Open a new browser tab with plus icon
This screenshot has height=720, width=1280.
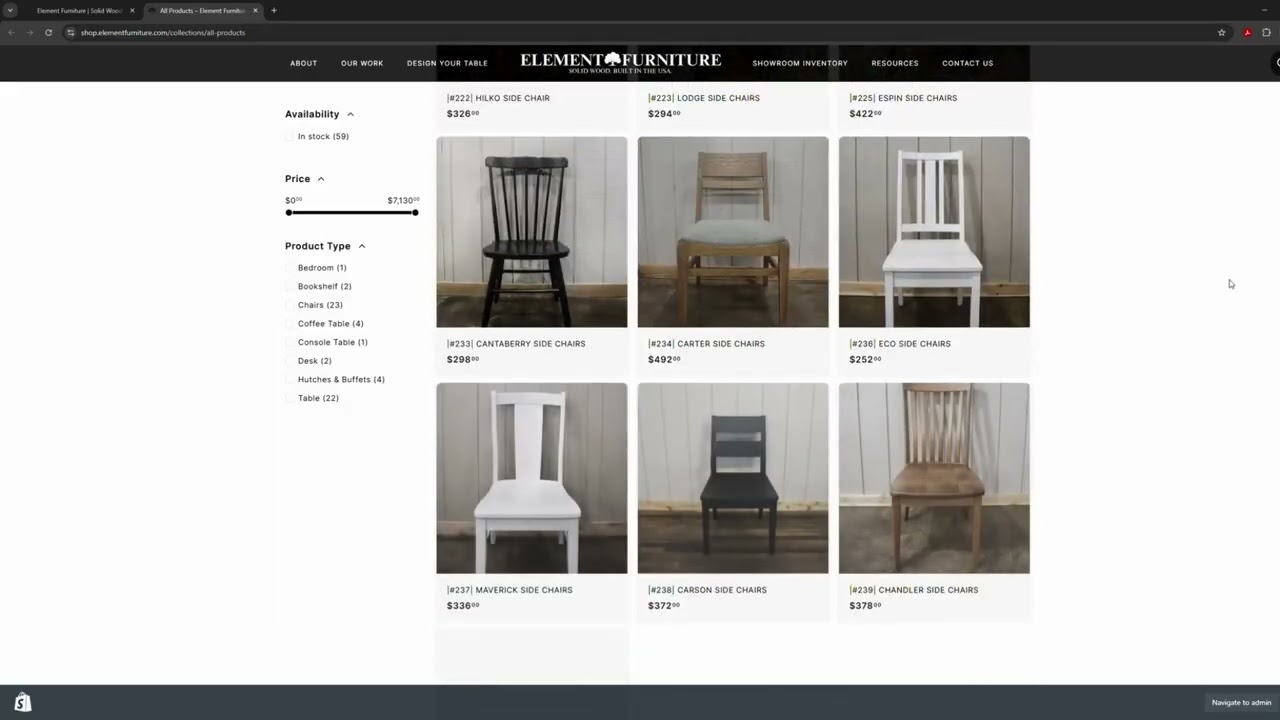pos(273,10)
